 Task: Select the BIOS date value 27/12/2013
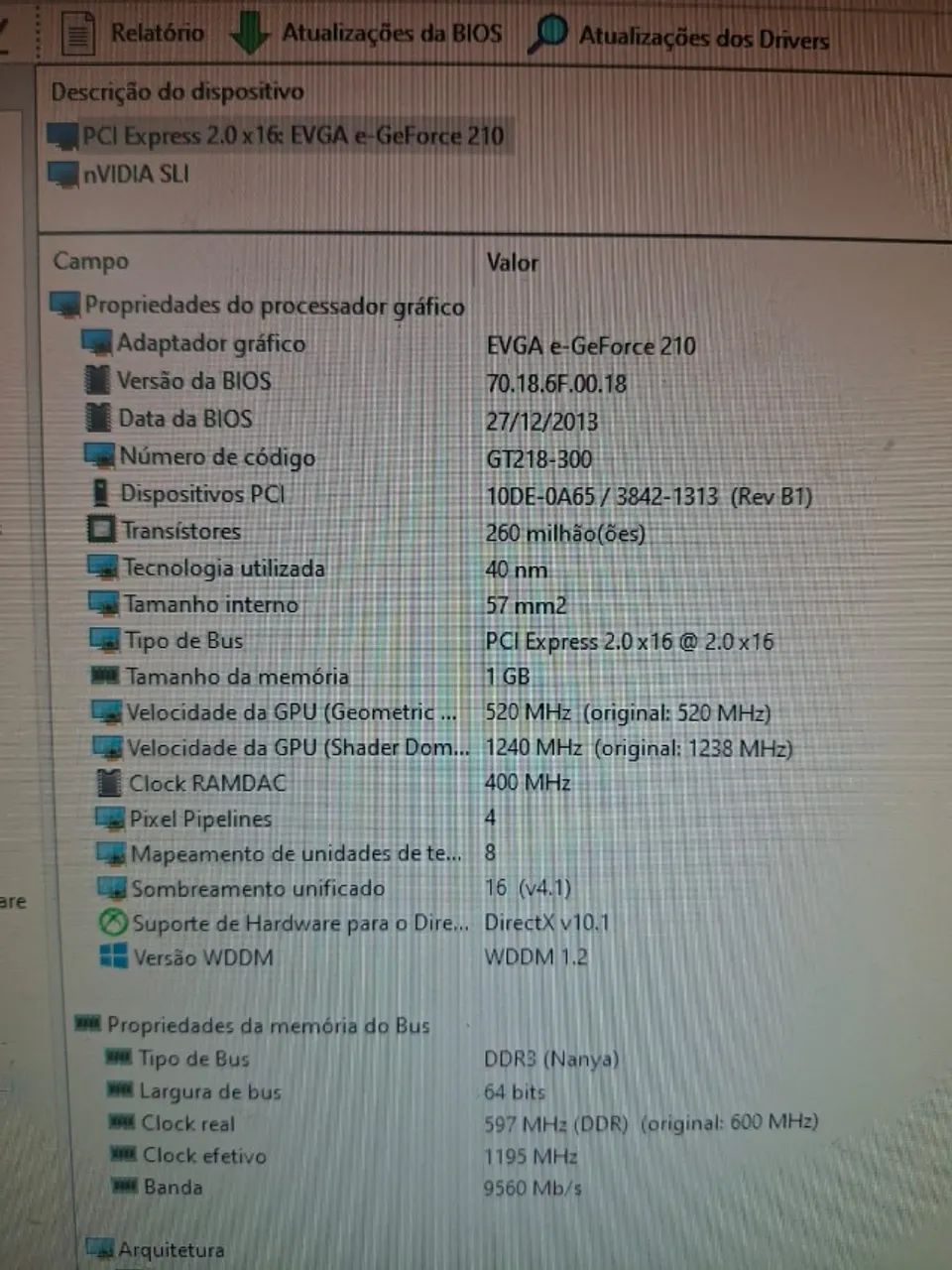pyautogui.click(x=541, y=421)
